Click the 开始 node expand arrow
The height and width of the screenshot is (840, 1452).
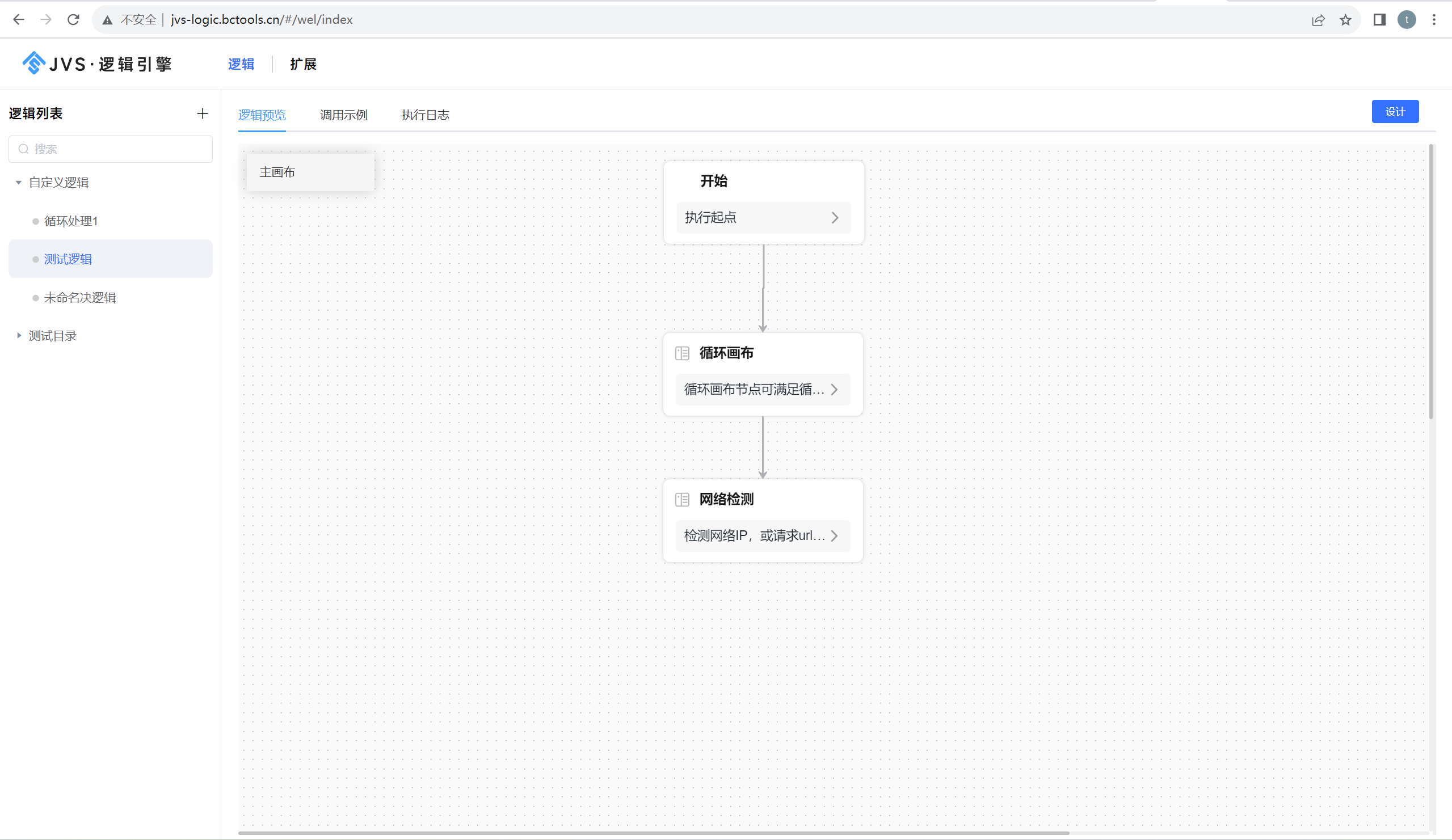(834, 217)
